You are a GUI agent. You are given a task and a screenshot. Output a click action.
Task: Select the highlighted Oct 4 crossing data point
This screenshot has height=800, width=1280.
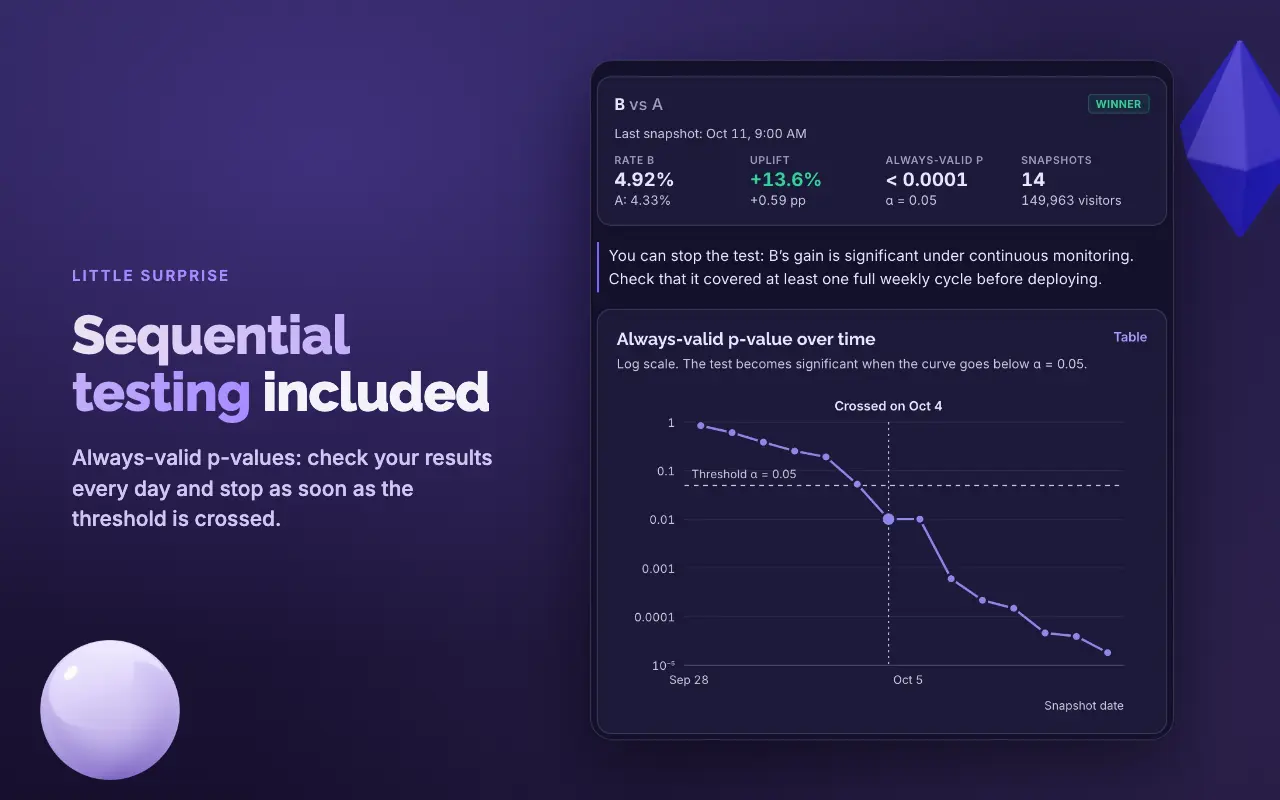(888, 519)
